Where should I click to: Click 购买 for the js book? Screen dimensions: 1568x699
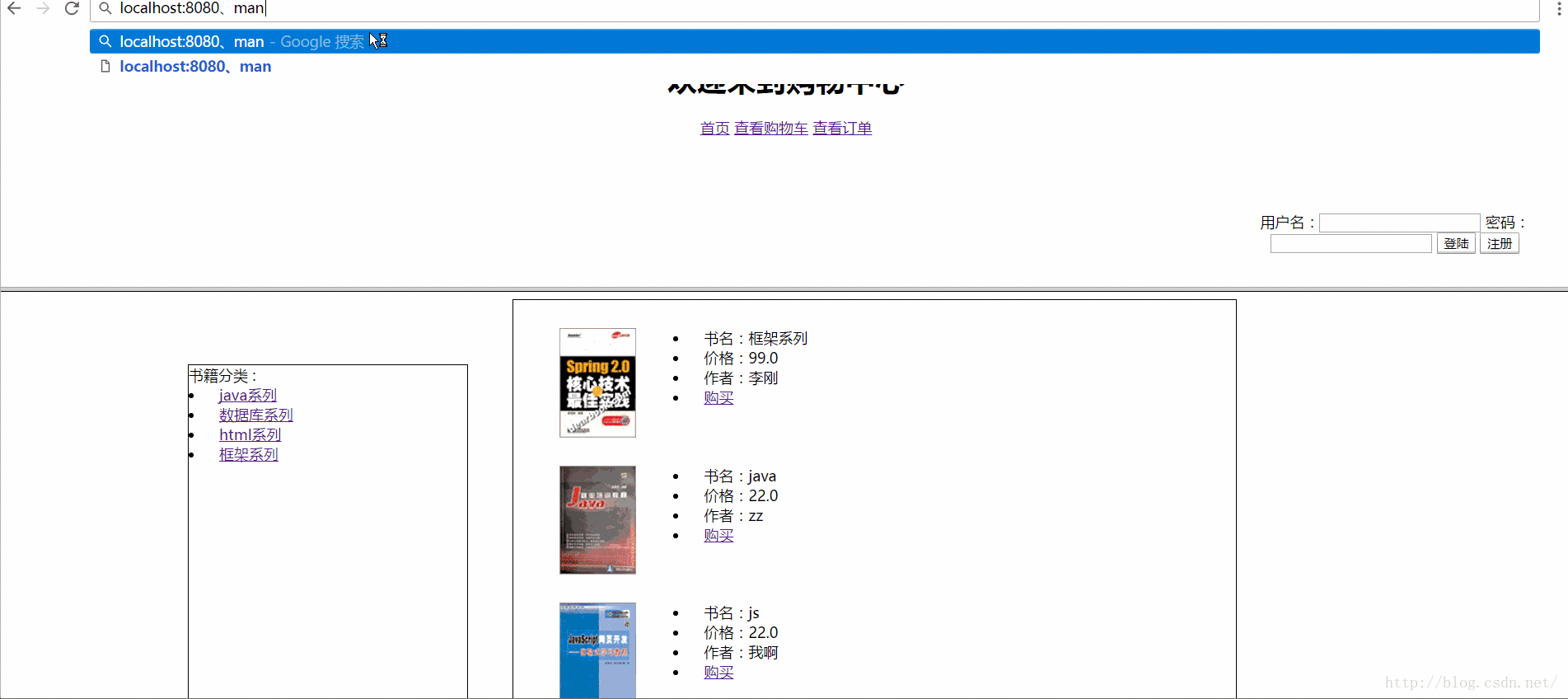point(718,673)
